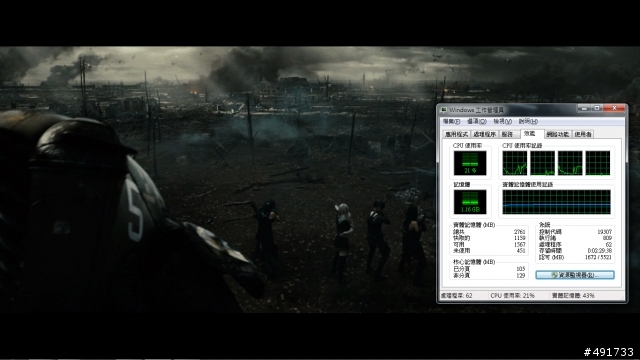Click the second CPU usage history graph
Image resolution: width=640 pixels, height=360 pixels.
tap(542, 163)
